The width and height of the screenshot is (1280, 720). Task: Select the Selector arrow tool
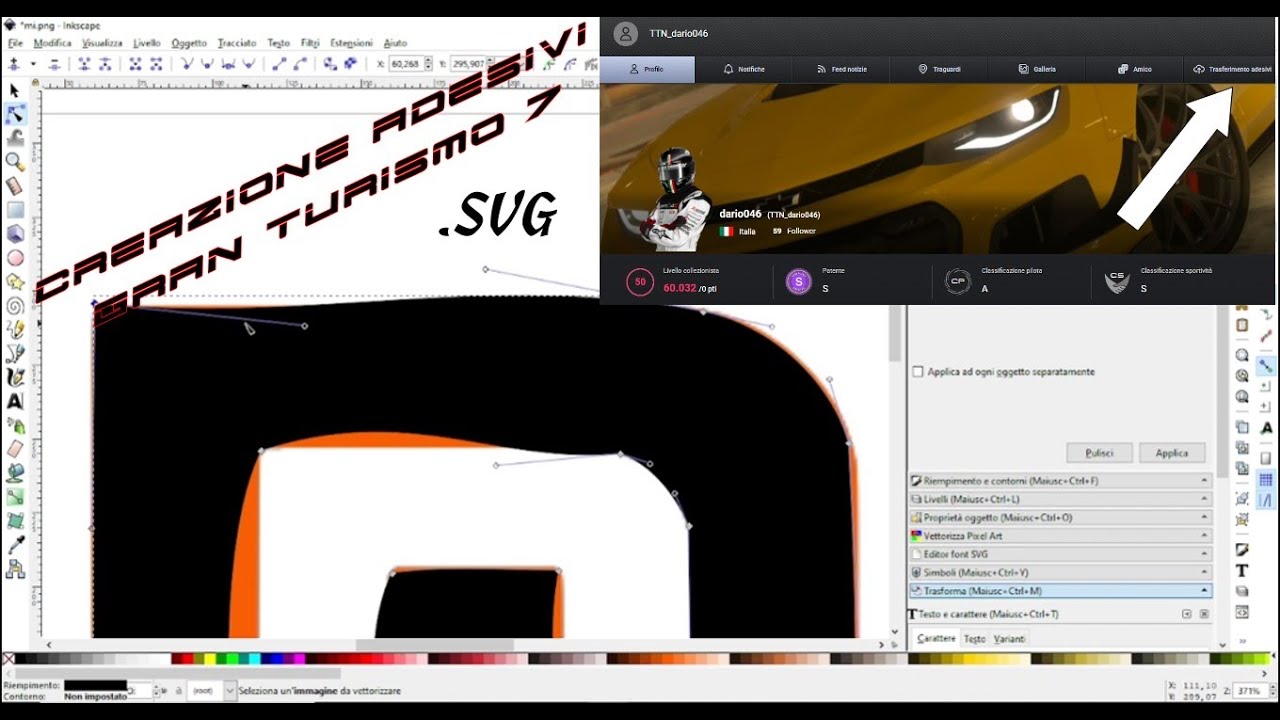(14, 90)
